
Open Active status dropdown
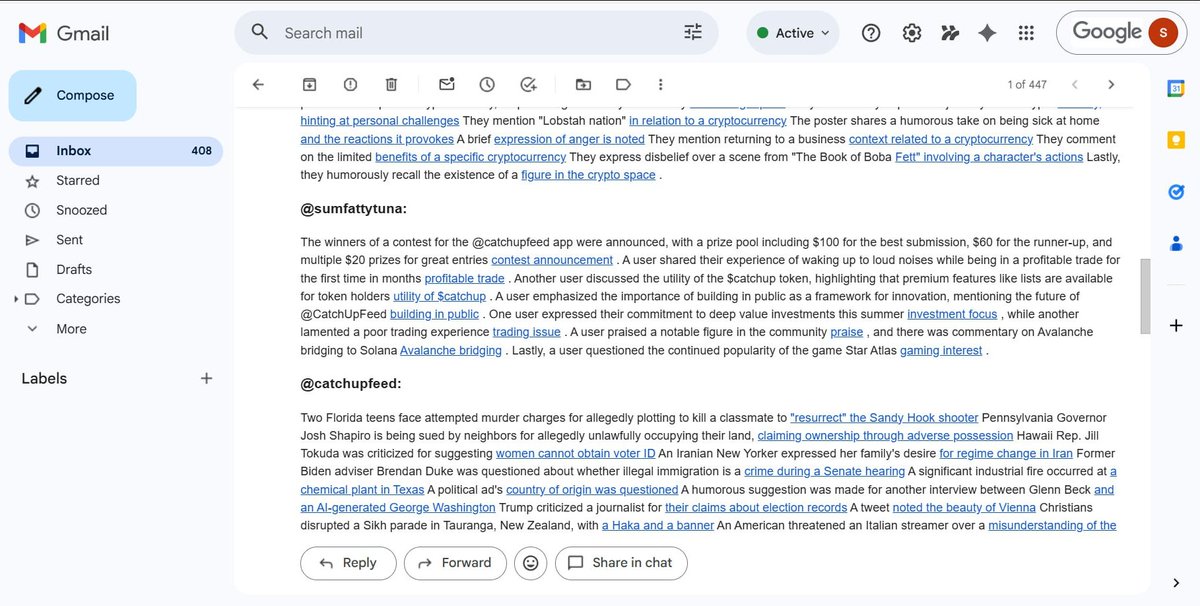[794, 32]
